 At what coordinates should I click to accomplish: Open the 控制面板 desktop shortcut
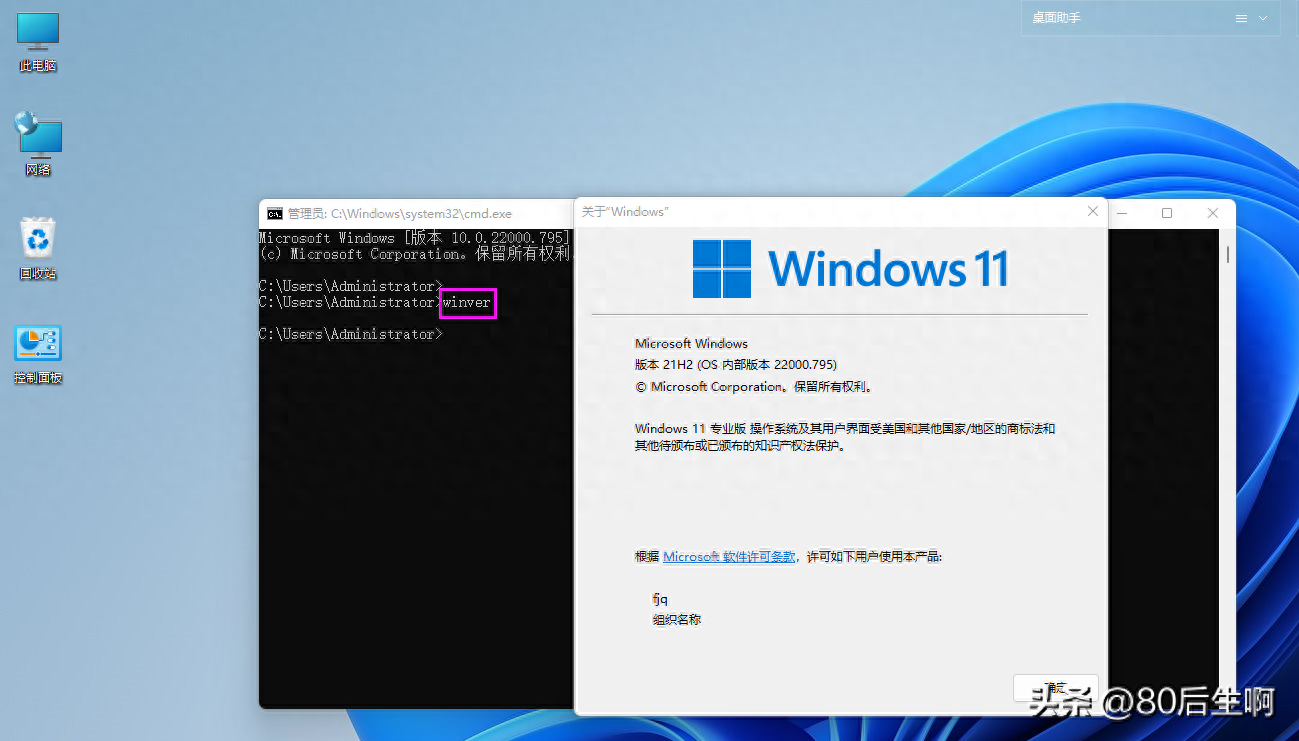[38, 351]
